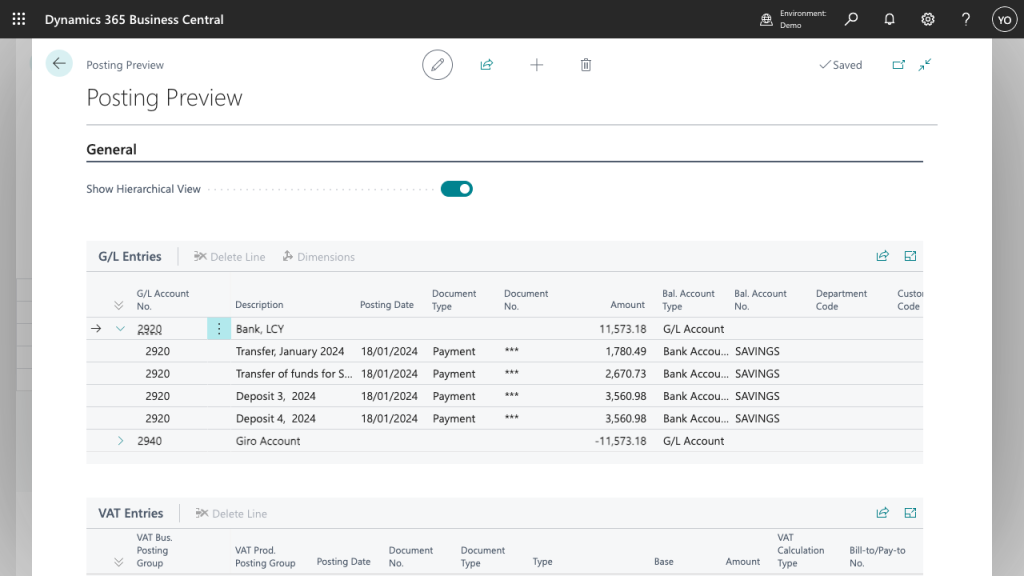The width and height of the screenshot is (1024, 576).
Task: Sort G/L Entries by Amount column
Action: 628,305
